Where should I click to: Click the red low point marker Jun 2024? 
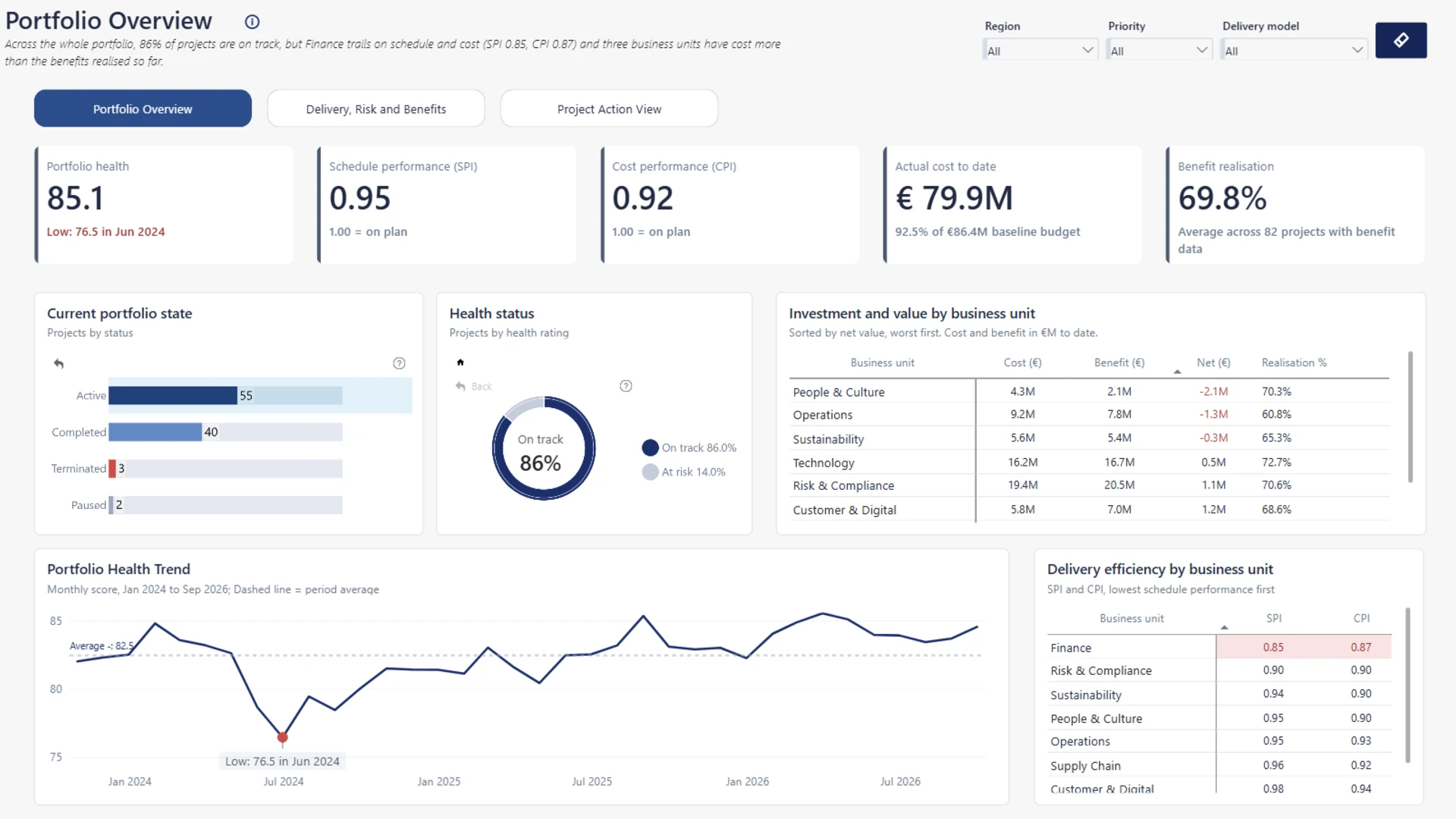(x=283, y=737)
